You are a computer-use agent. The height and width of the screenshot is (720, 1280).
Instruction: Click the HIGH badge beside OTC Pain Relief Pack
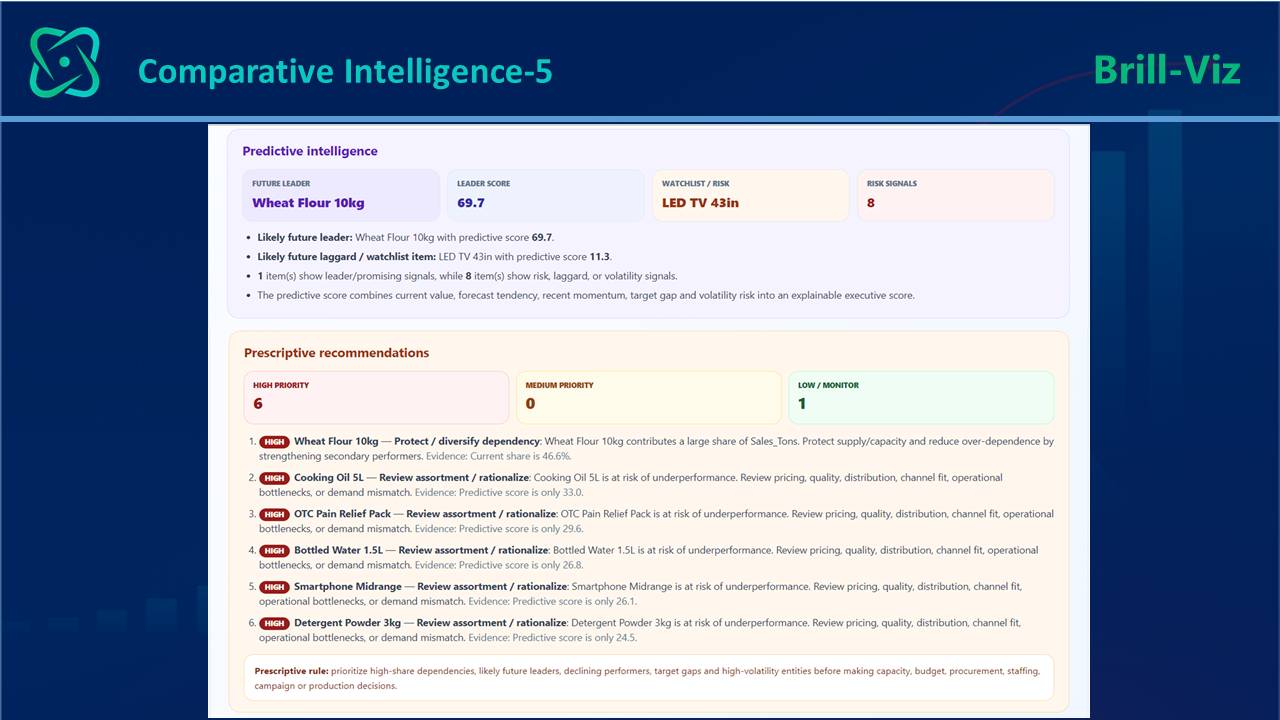pos(274,514)
